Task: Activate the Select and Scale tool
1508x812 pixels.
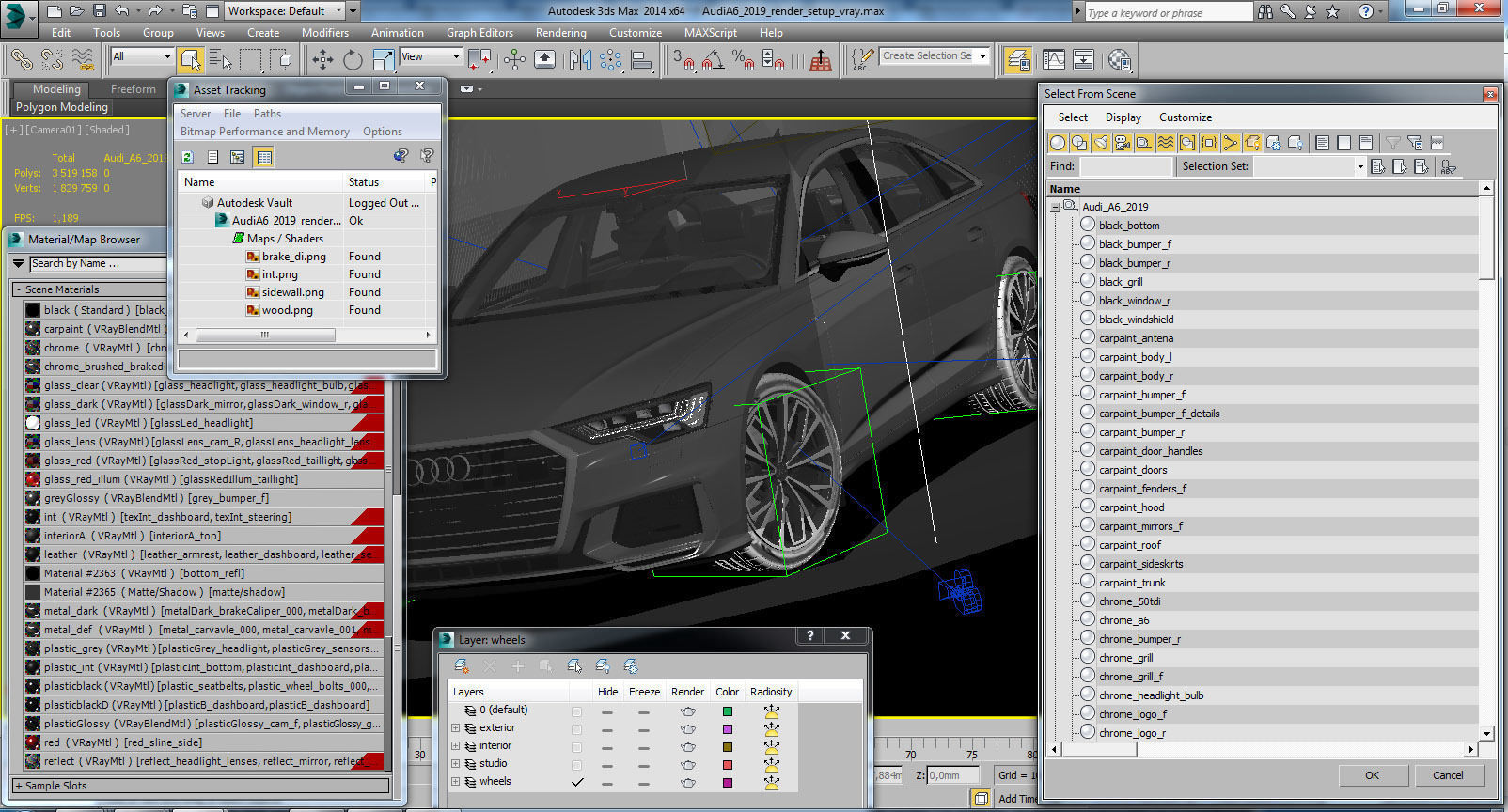Action: pyautogui.click(x=384, y=60)
